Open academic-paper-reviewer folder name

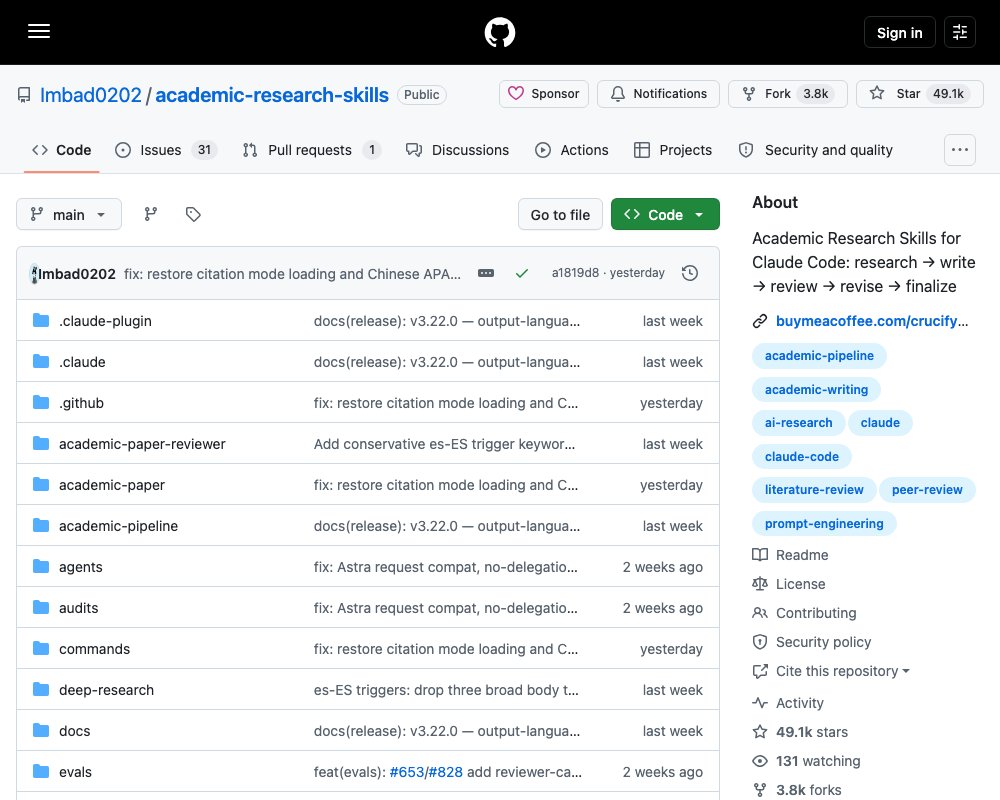(x=142, y=444)
